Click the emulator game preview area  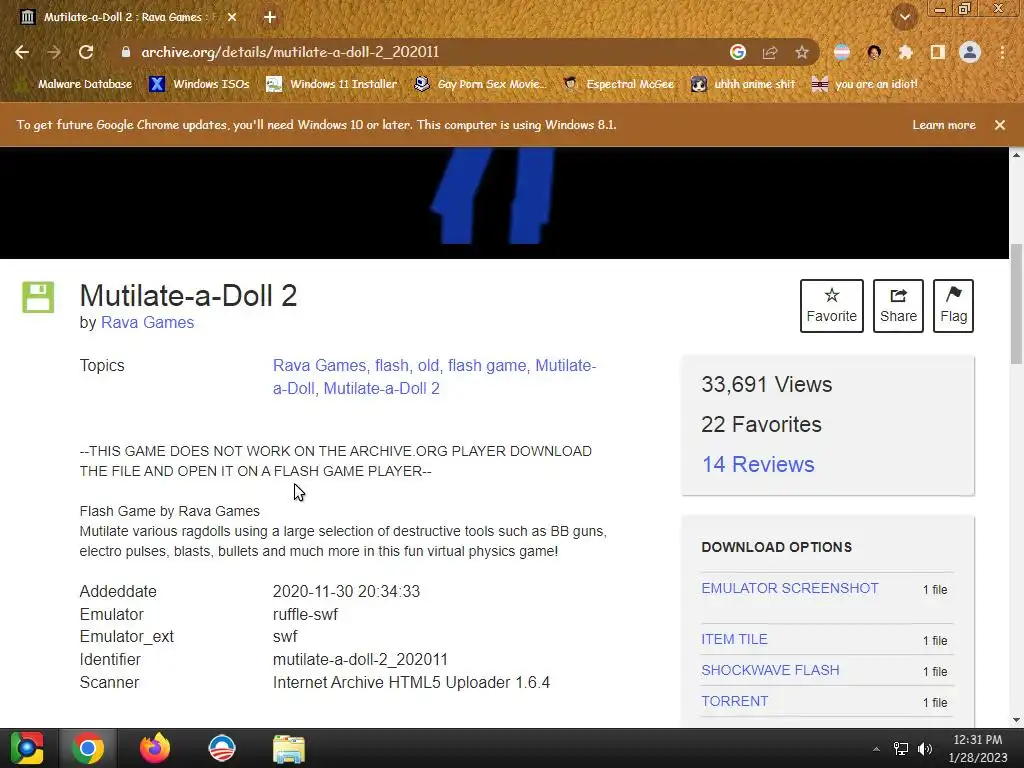tap(504, 202)
